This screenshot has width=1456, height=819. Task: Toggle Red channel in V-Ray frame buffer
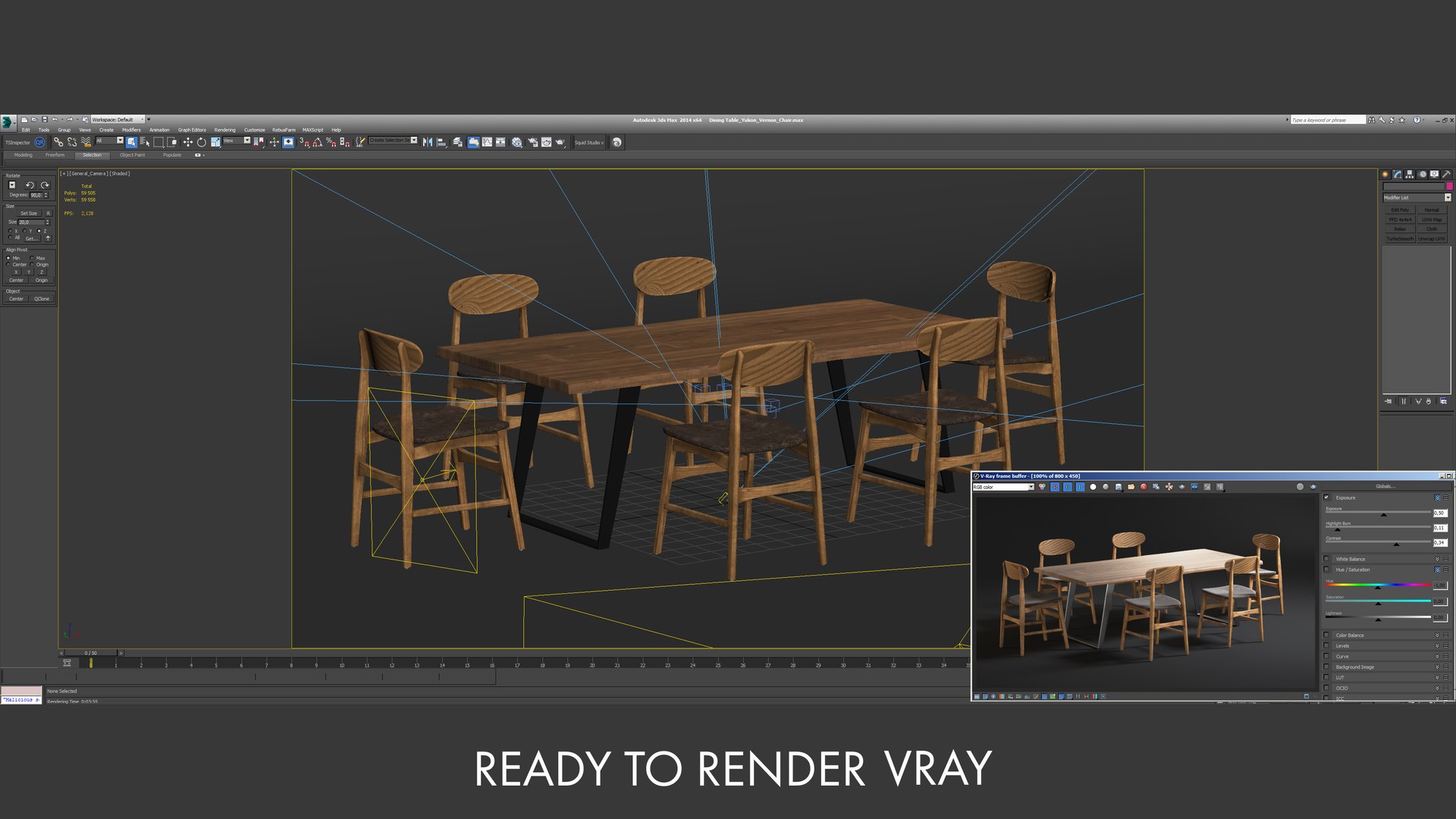pyautogui.click(x=1055, y=487)
